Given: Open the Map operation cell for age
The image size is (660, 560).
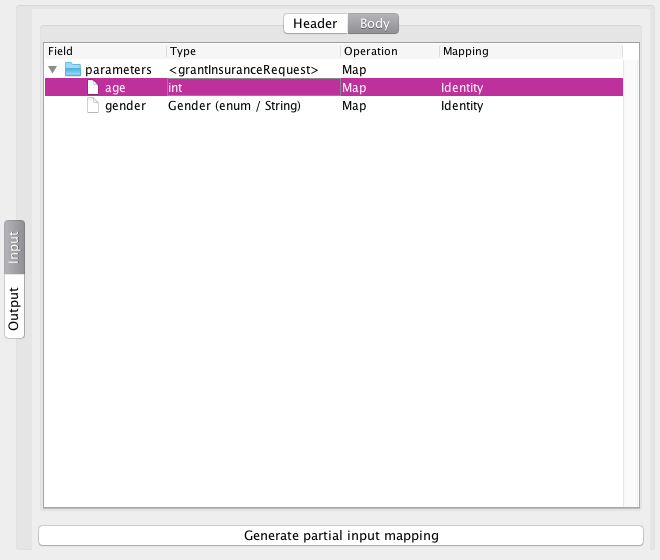Looking at the screenshot, I should [x=390, y=88].
